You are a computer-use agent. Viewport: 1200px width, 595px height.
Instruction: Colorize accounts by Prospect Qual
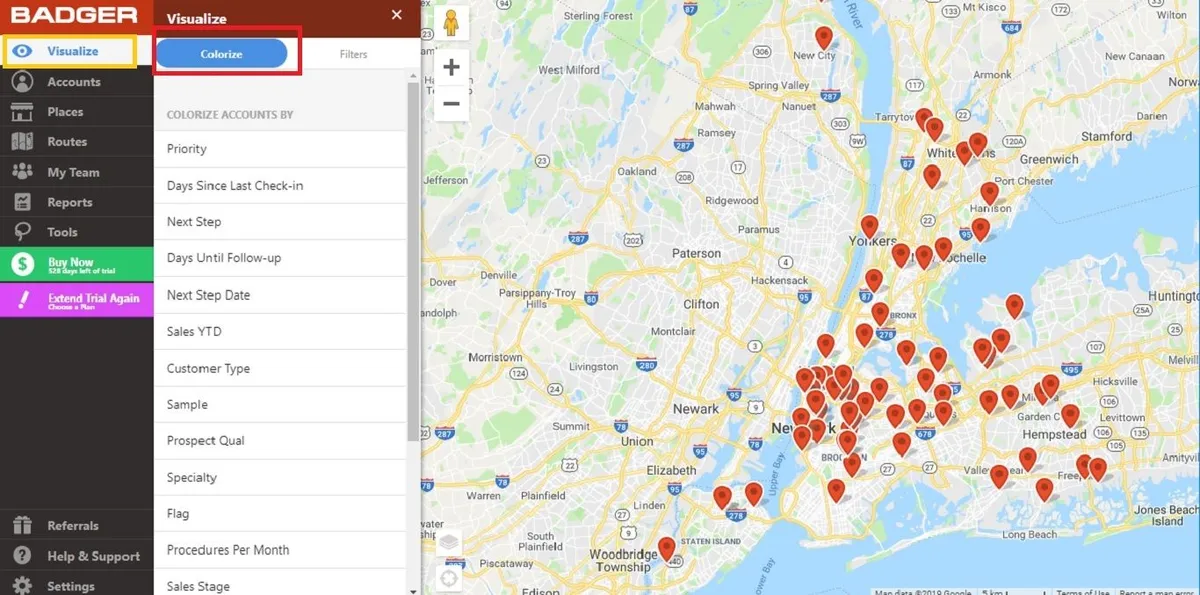[280, 440]
